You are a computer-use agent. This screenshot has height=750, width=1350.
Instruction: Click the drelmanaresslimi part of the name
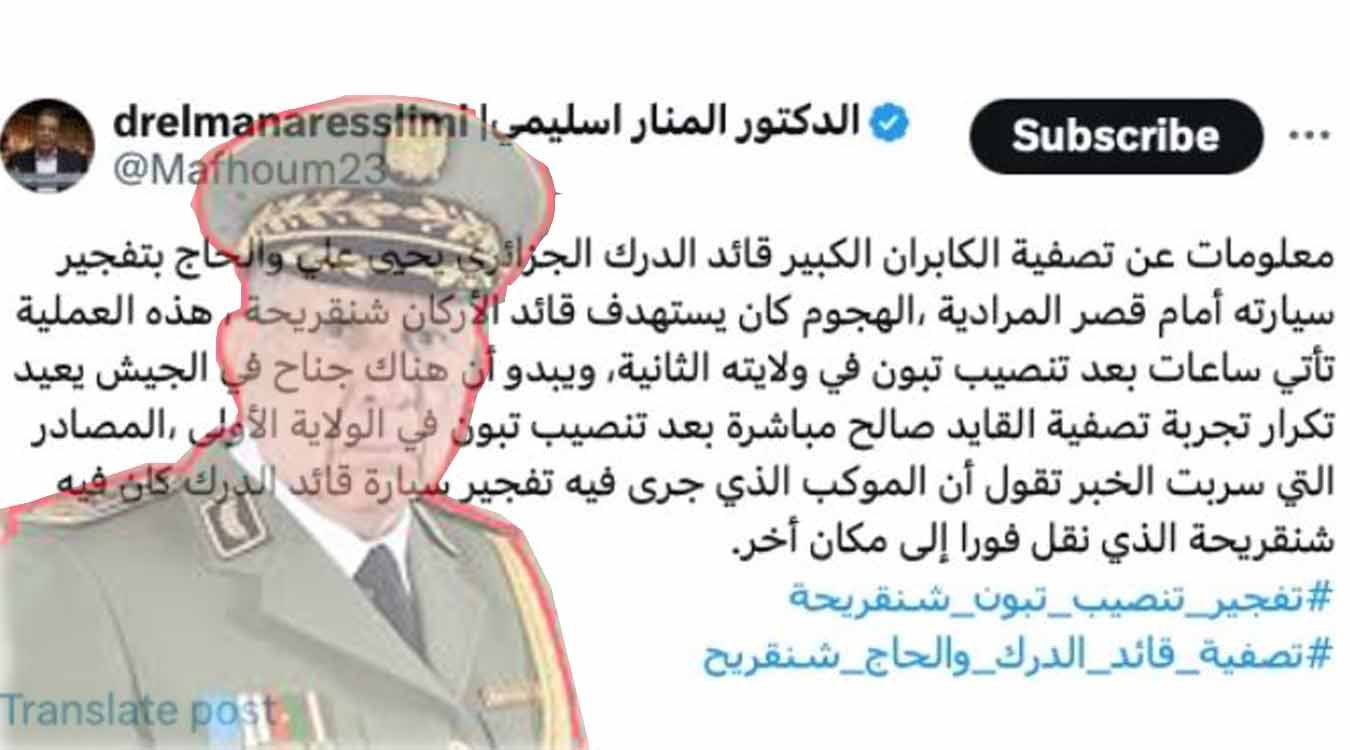coord(290,124)
